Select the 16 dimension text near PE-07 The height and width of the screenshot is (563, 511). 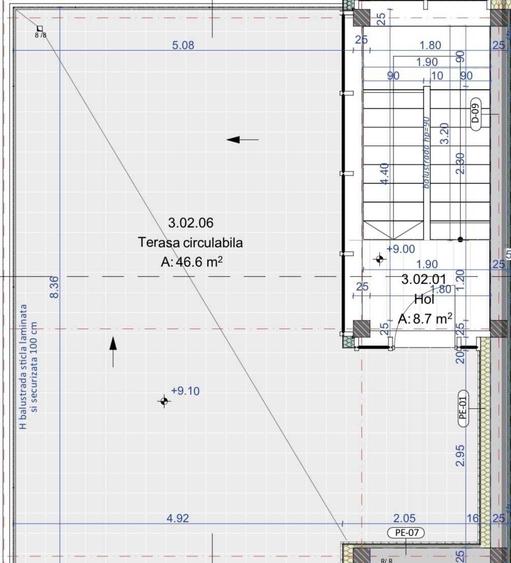(473, 518)
